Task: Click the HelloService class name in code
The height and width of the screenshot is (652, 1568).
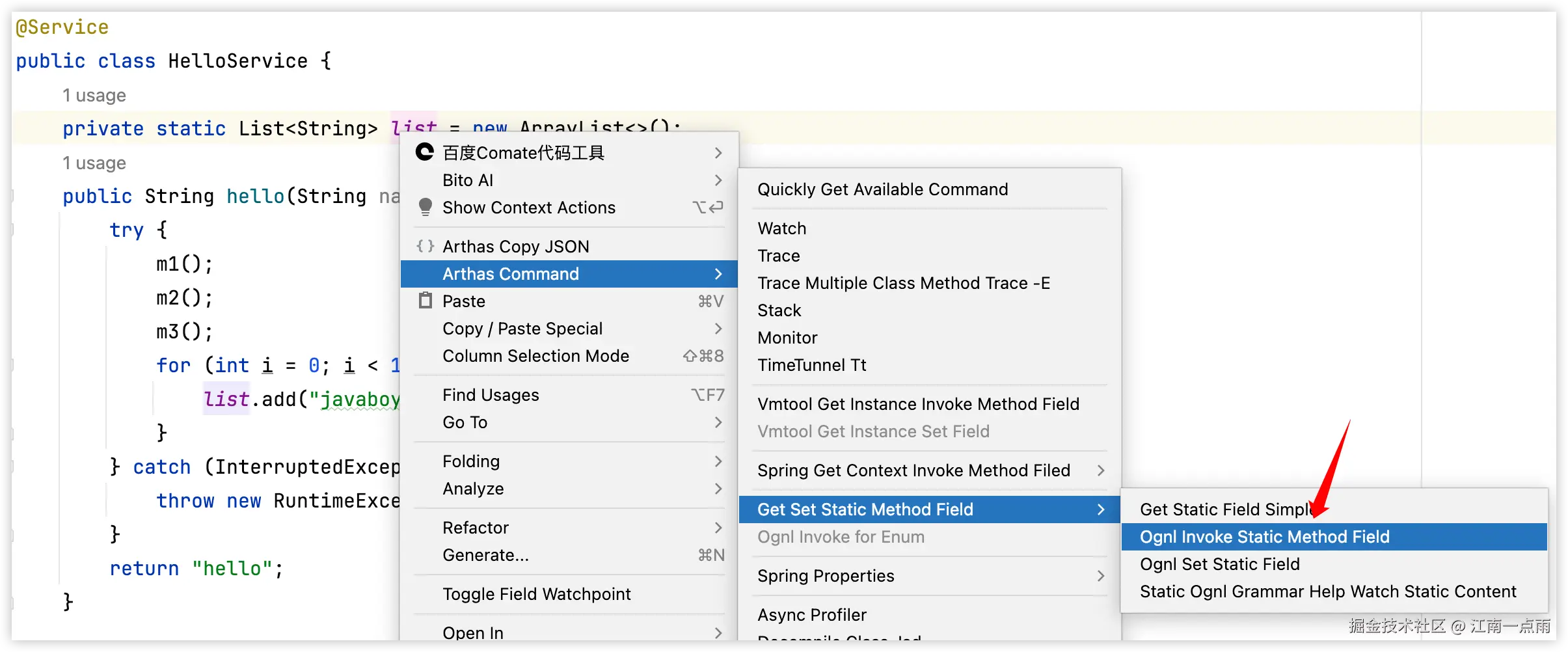Action: coord(237,61)
